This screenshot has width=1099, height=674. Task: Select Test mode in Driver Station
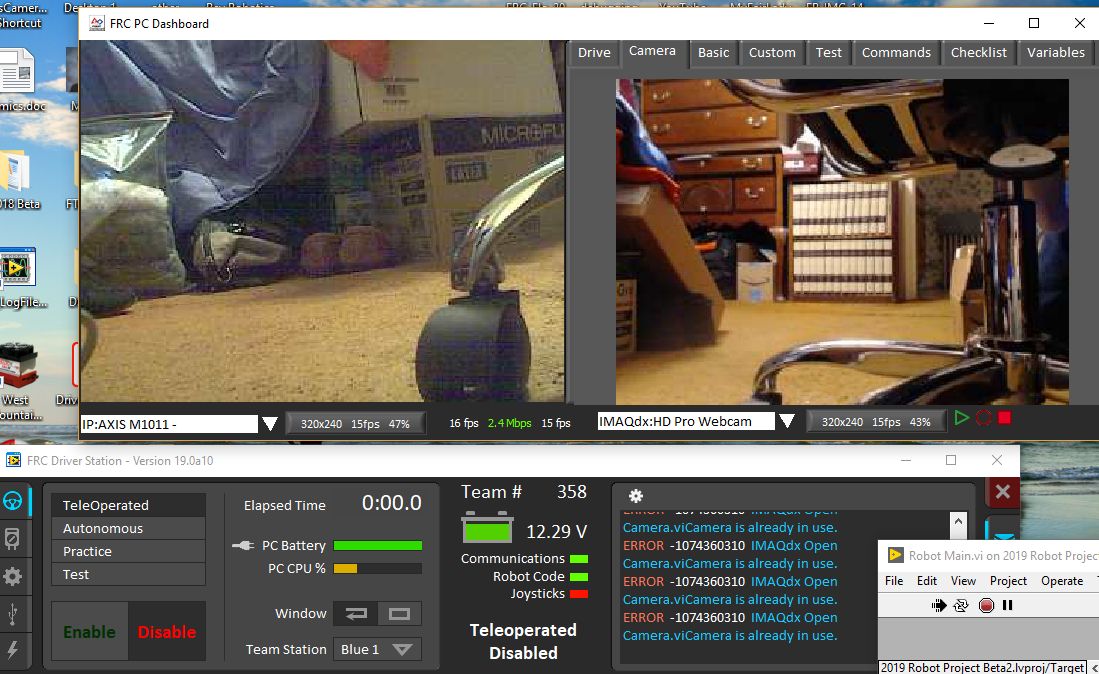pyautogui.click(x=128, y=575)
